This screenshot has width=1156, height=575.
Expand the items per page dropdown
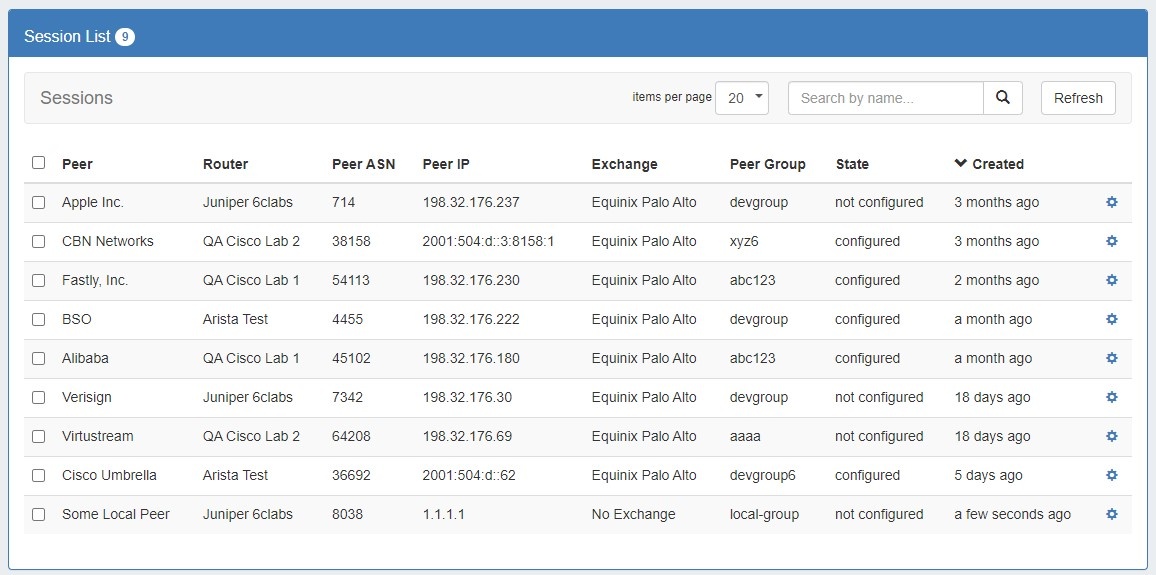pos(741,98)
